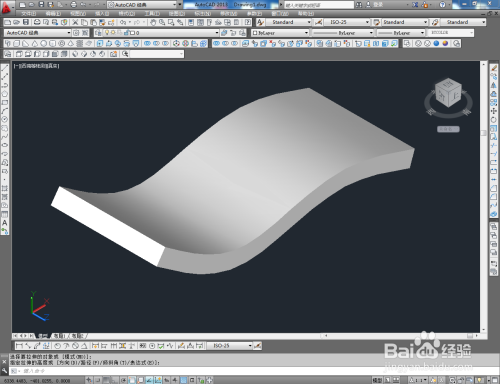
Task: Open the lineweight ByLayer dropdown
Action: (401, 33)
